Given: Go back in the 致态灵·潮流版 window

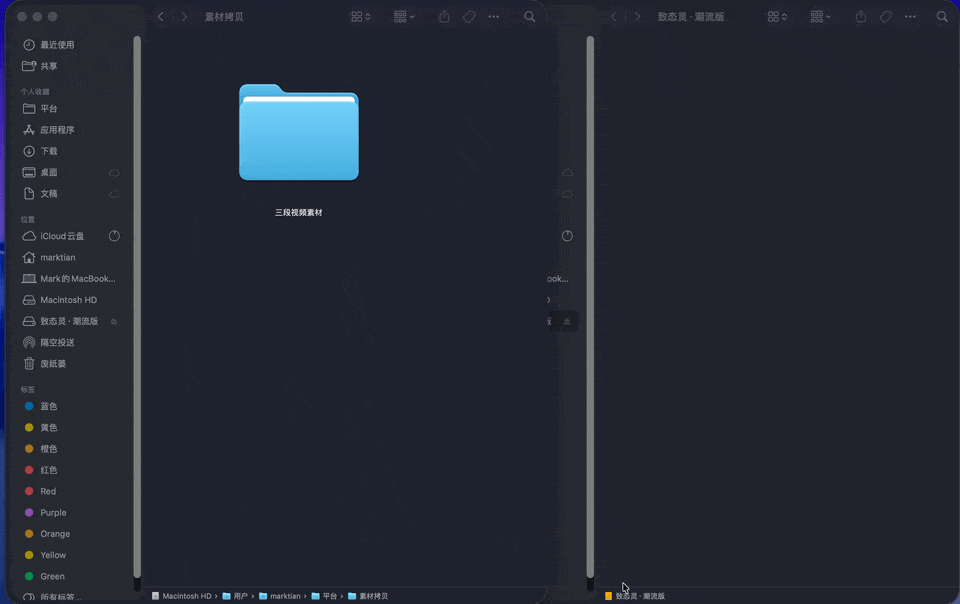Looking at the screenshot, I should (613, 17).
